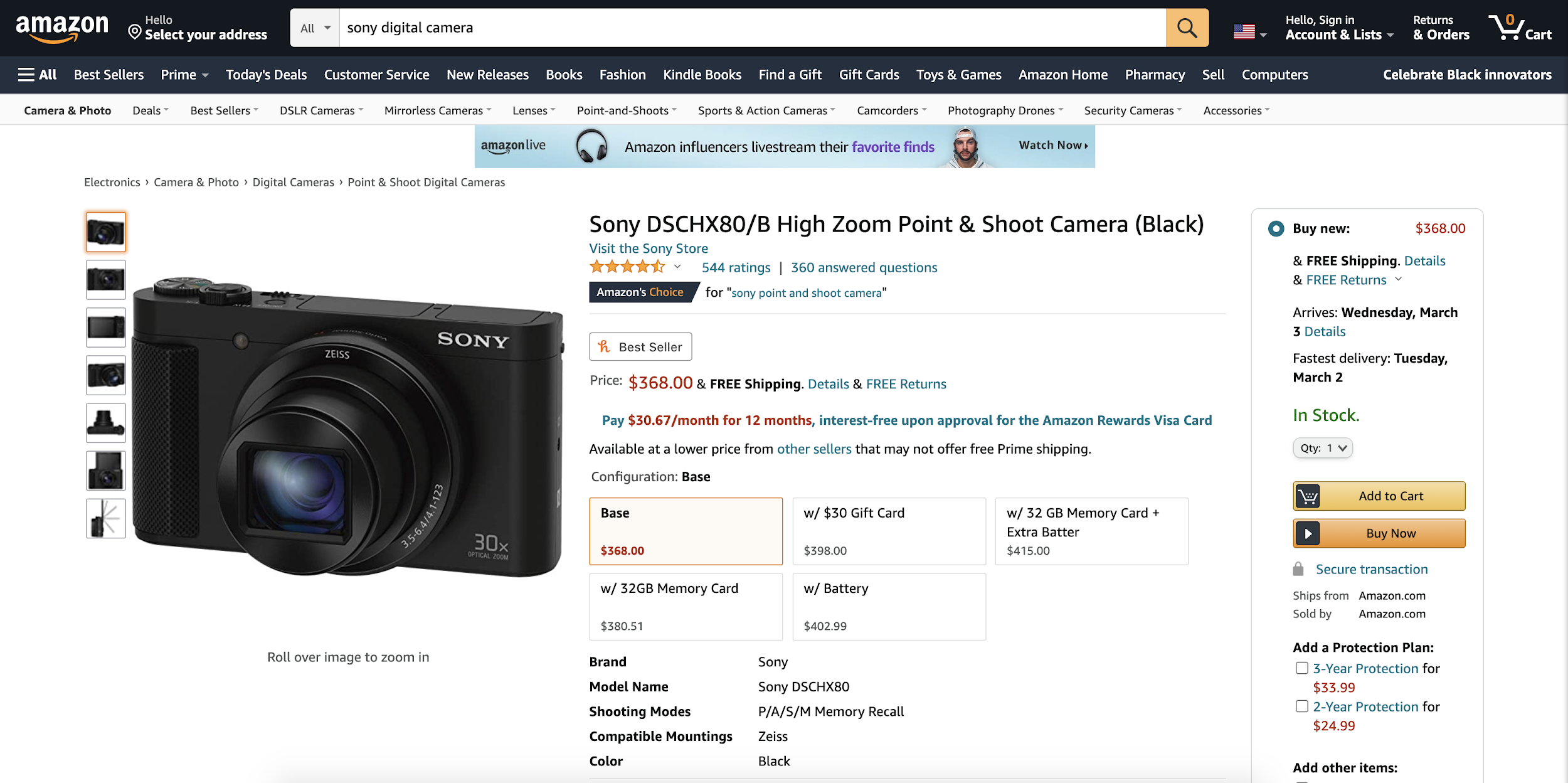Select the w/ $30 Gift Card configuration
This screenshot has width=1568, height=783.
point(889,531)
